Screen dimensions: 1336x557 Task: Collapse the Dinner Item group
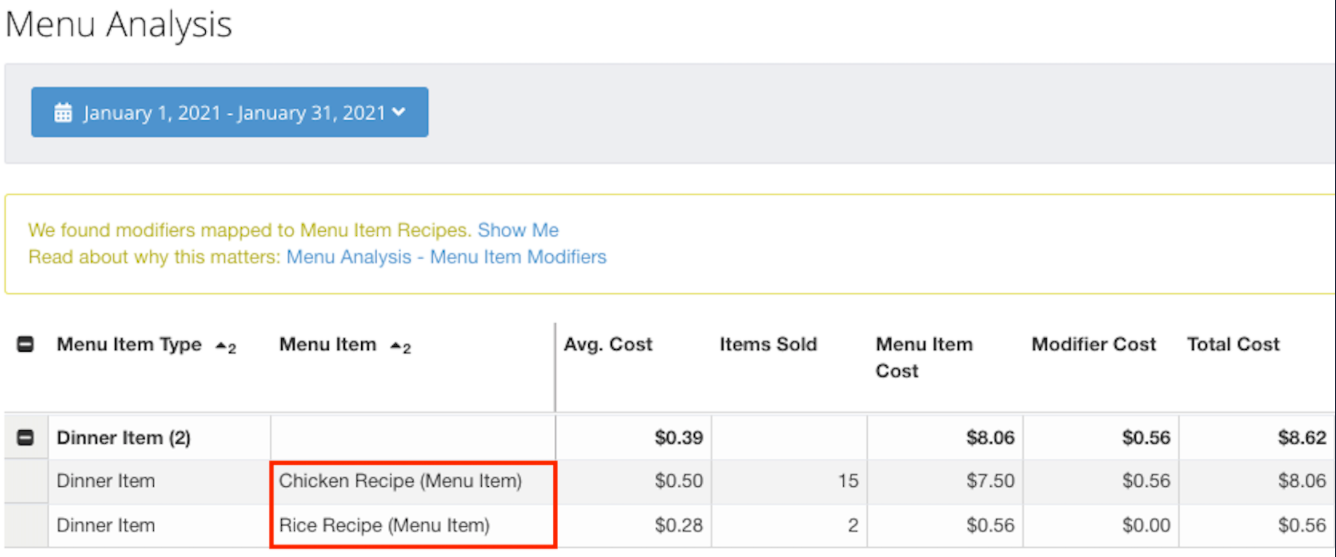pos(26,437)
